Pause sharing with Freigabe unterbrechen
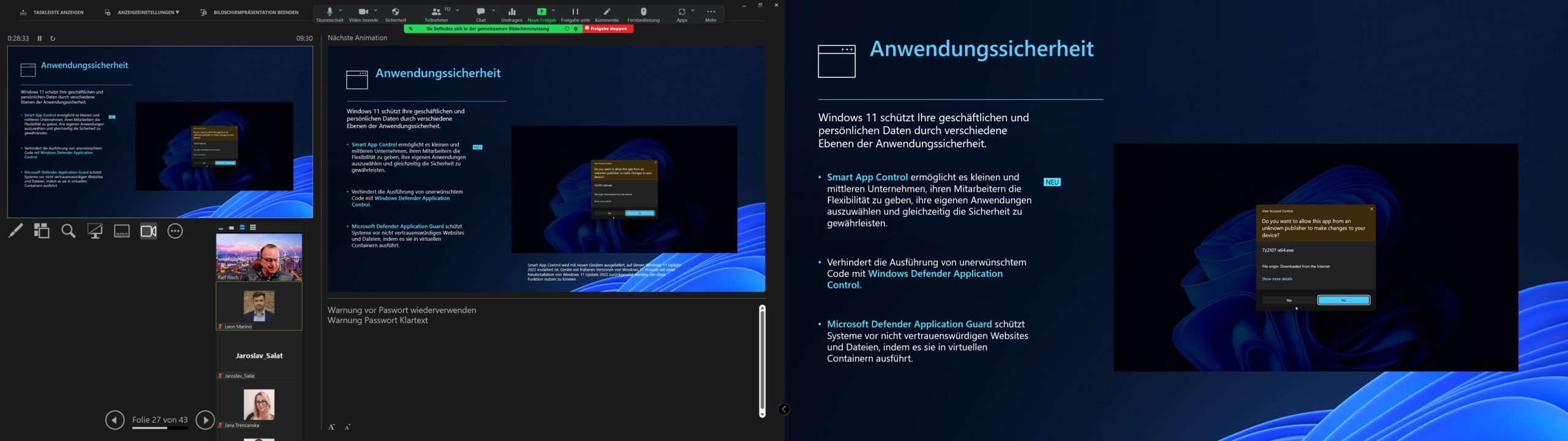Viewport: 1568px width, 441px height. click(575, 14)
